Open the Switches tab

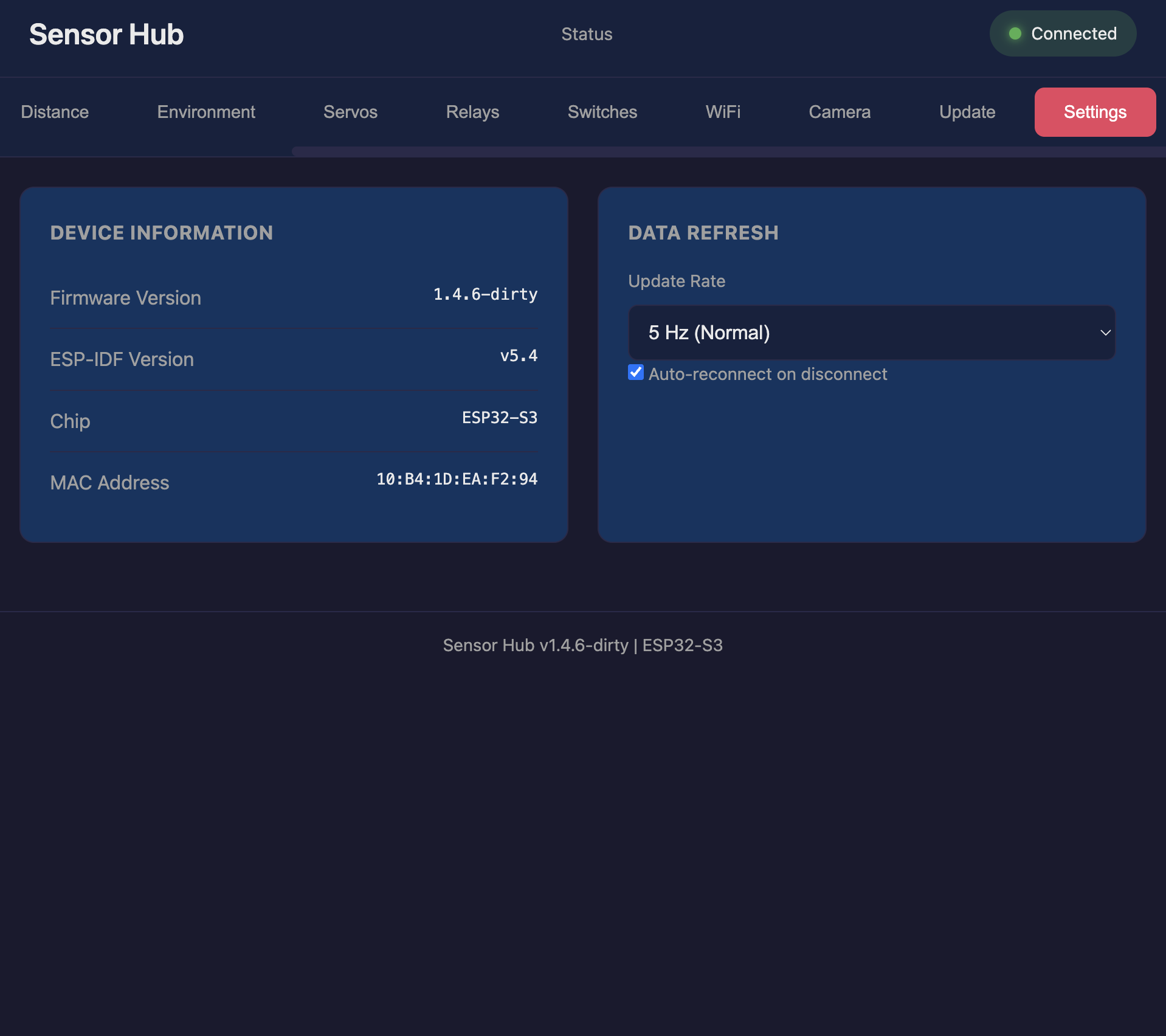point(602,112)
